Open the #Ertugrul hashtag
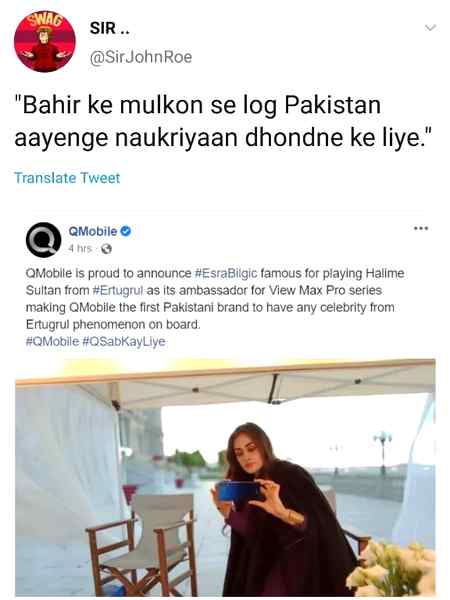The image size is (450, 600). (x=118, y=290)
